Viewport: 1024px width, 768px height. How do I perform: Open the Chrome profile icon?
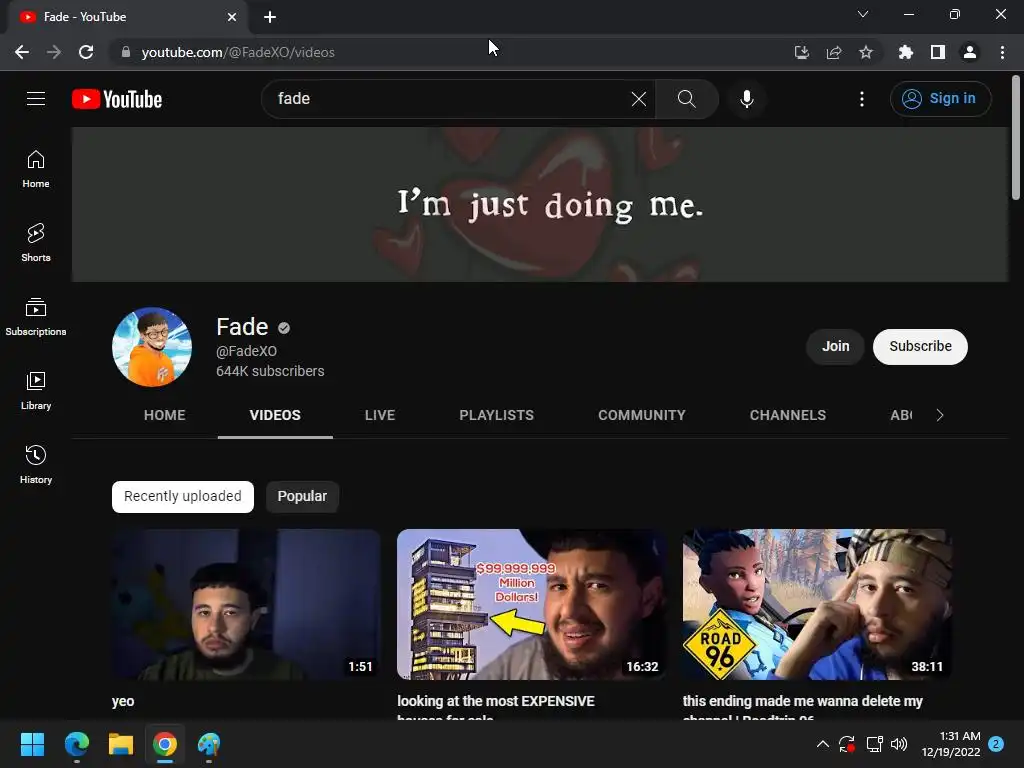(970, 52)
